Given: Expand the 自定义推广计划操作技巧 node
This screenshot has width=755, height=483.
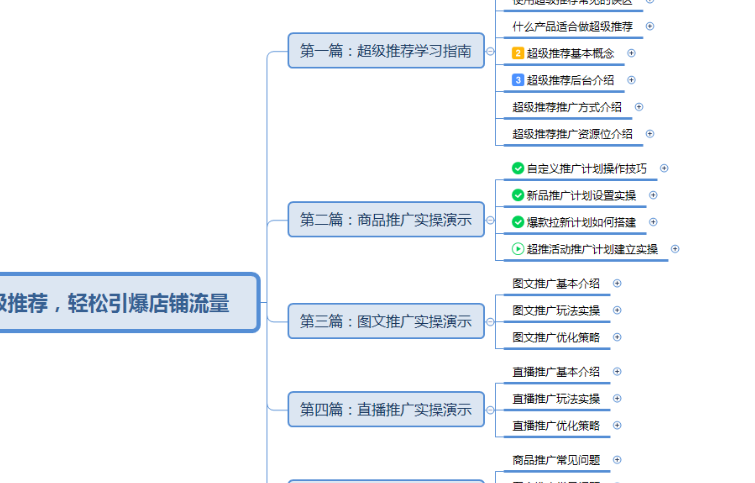Looking at the screenshot, I should [x=664, y=168].
